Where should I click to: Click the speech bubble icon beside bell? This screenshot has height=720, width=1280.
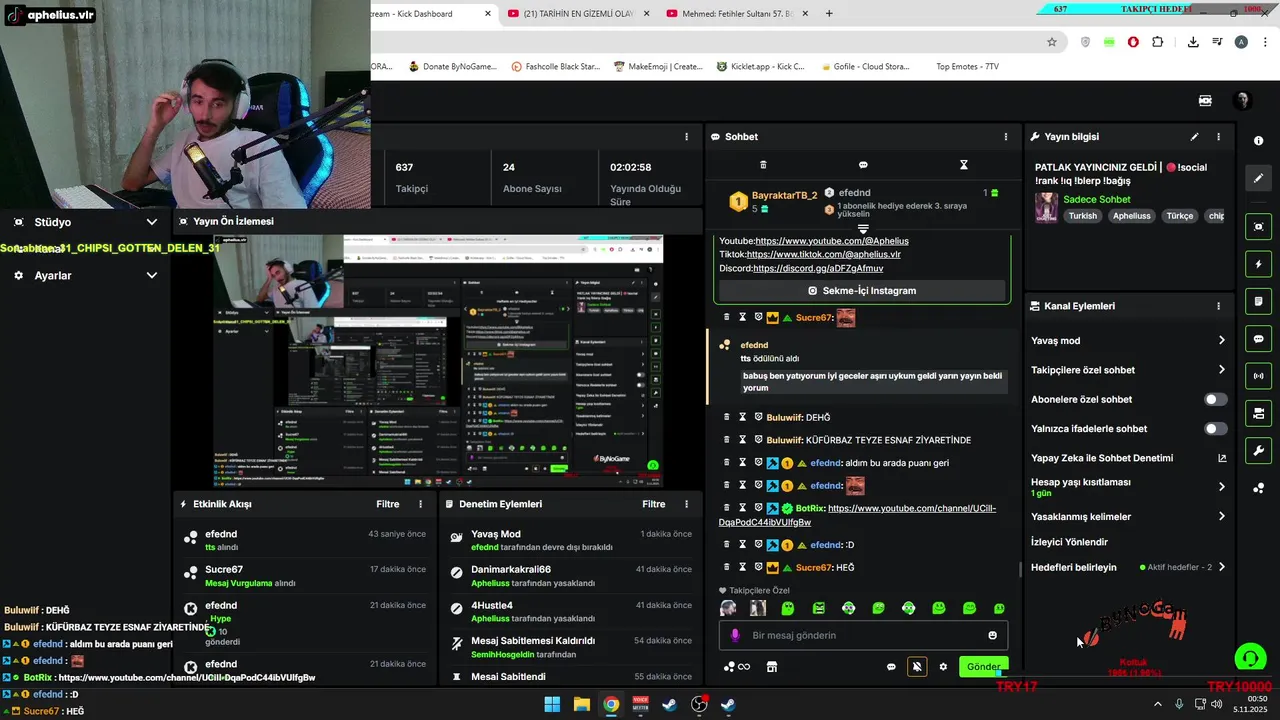pyautogui.click(x=891, y=667)
